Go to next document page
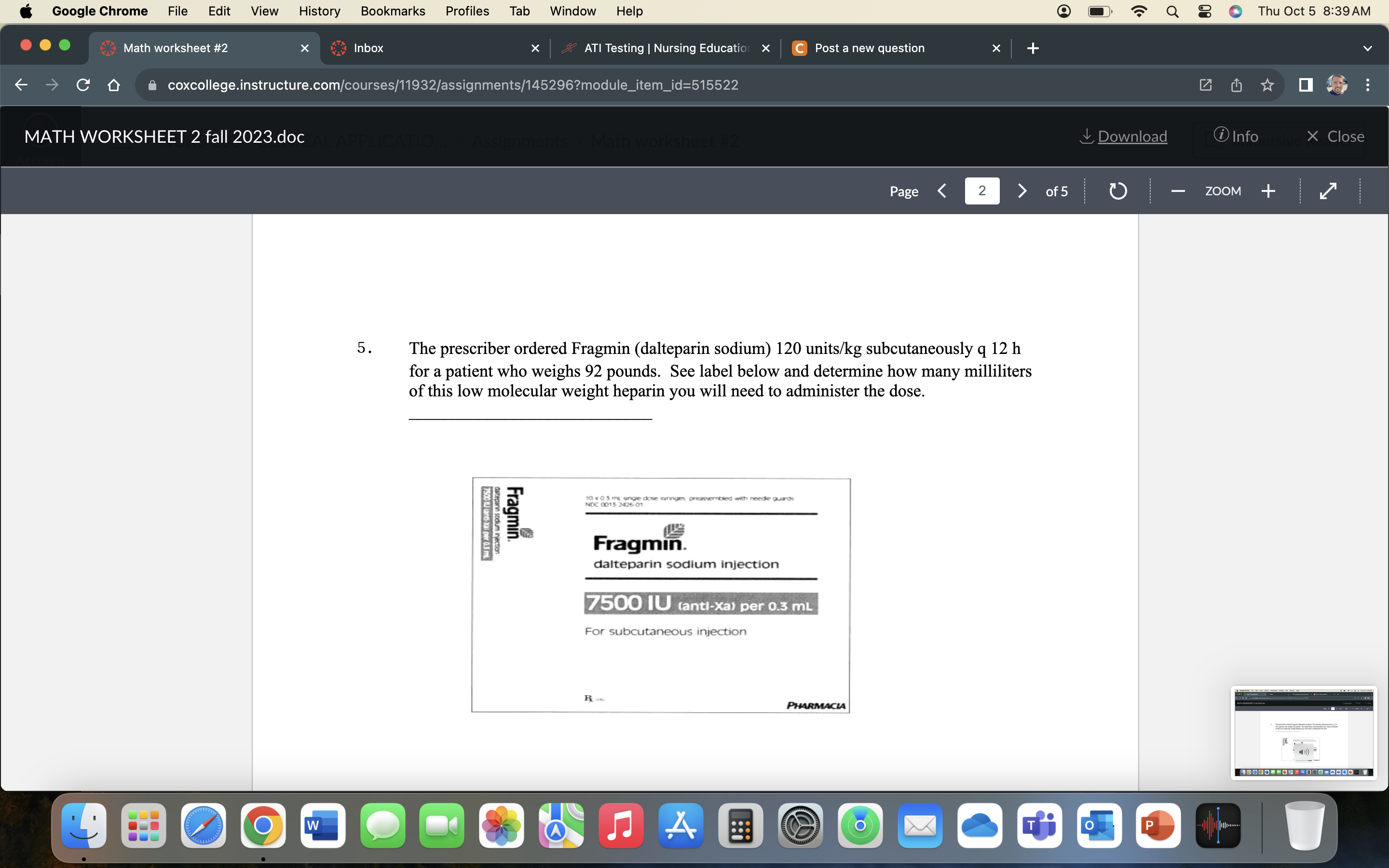The height and width of the screenshot is (868, 1389). coord(1021,191)
